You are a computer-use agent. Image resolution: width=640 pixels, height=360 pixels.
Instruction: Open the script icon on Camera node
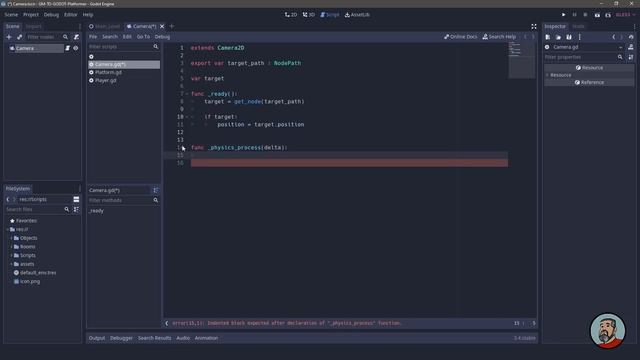click(68, 48)
